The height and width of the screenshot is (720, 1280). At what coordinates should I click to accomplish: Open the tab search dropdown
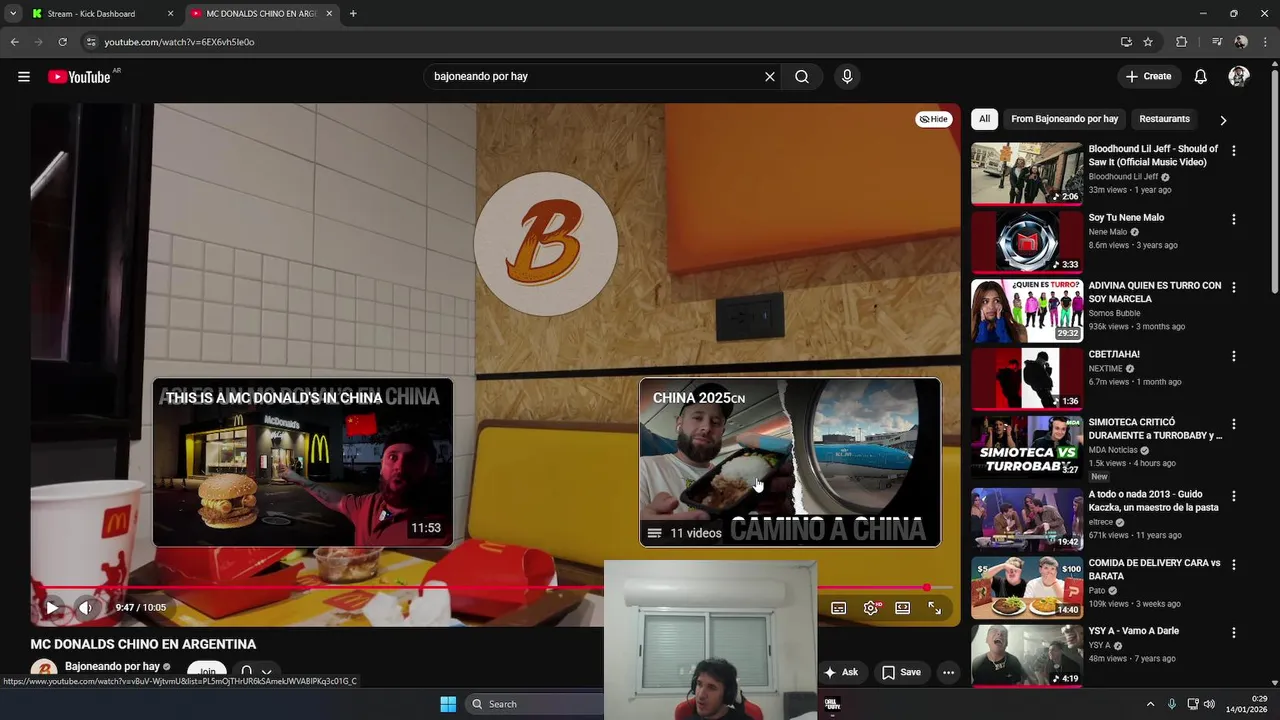point(12,14)
